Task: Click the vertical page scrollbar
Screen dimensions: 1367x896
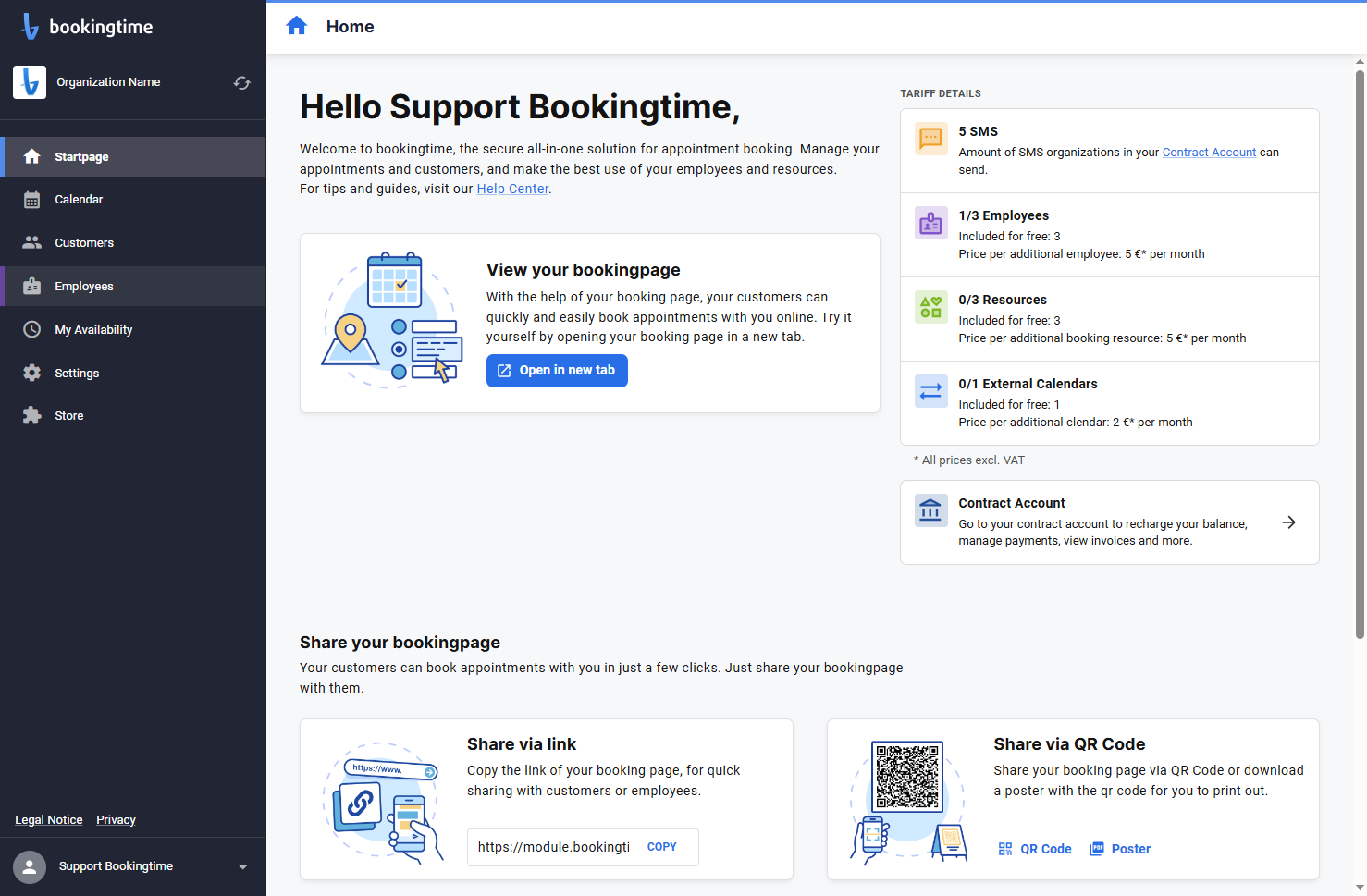Action: coord(1360,354)
